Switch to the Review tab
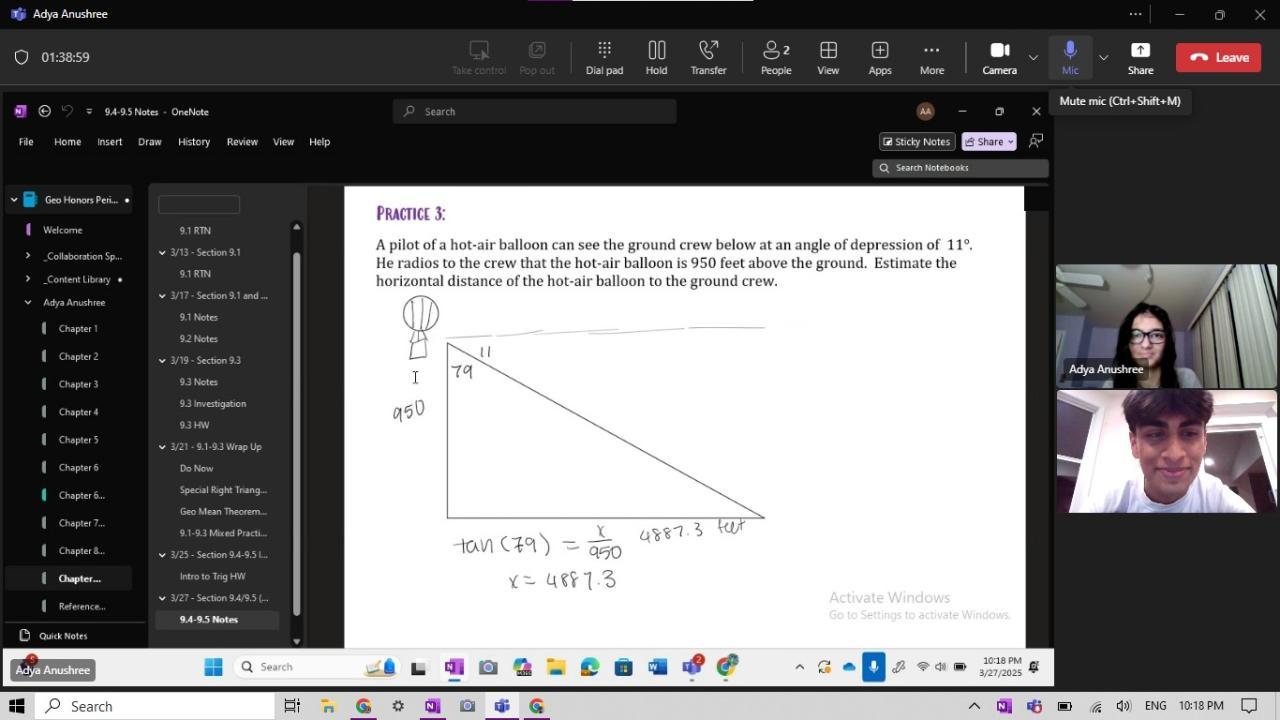The height and width of the screenshot is (720, 1280). (242, 142)
